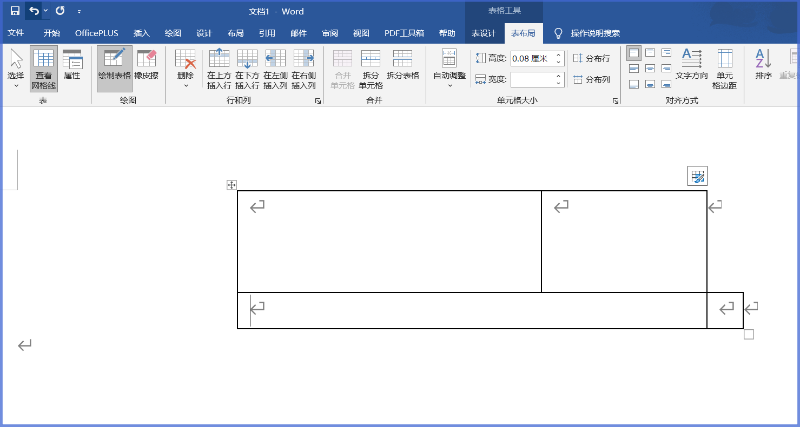This screenshot has height=427, width=800.
Task: Click 分布行 to distribute rows
Action: pos(591,58)
